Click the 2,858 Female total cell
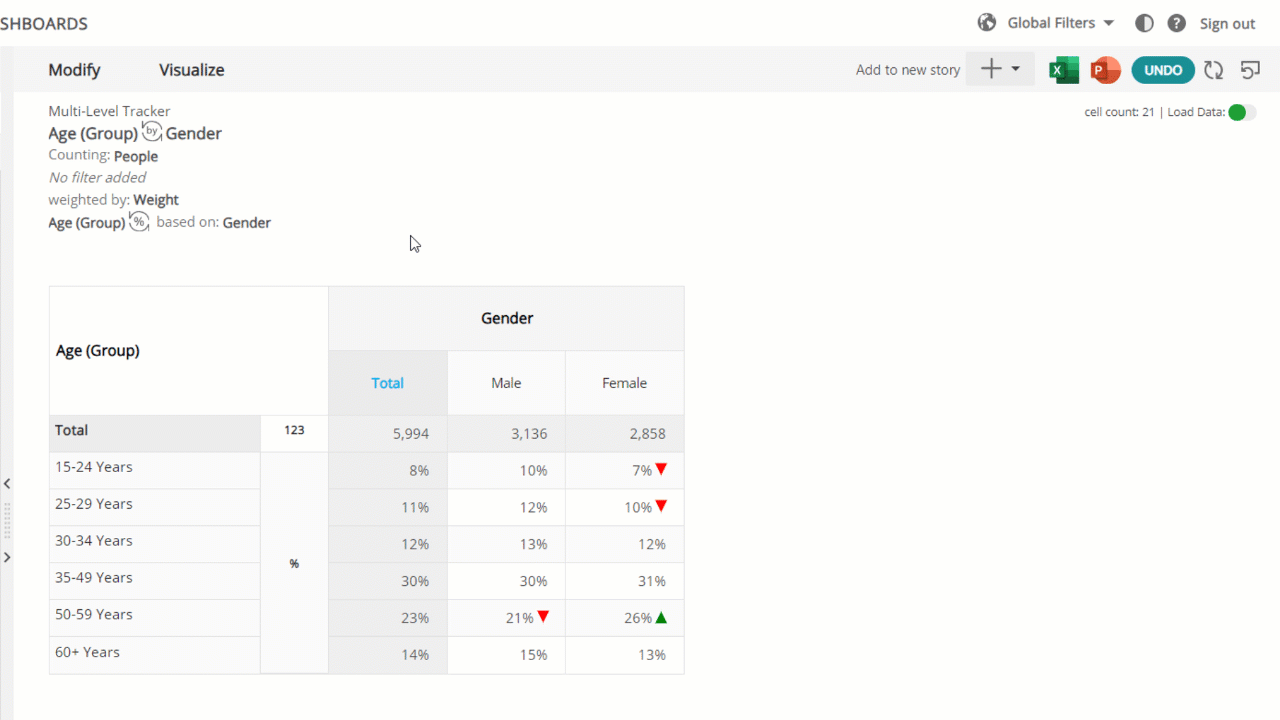Viewport: 1280px width, 720px height. [x=625, y=434]
